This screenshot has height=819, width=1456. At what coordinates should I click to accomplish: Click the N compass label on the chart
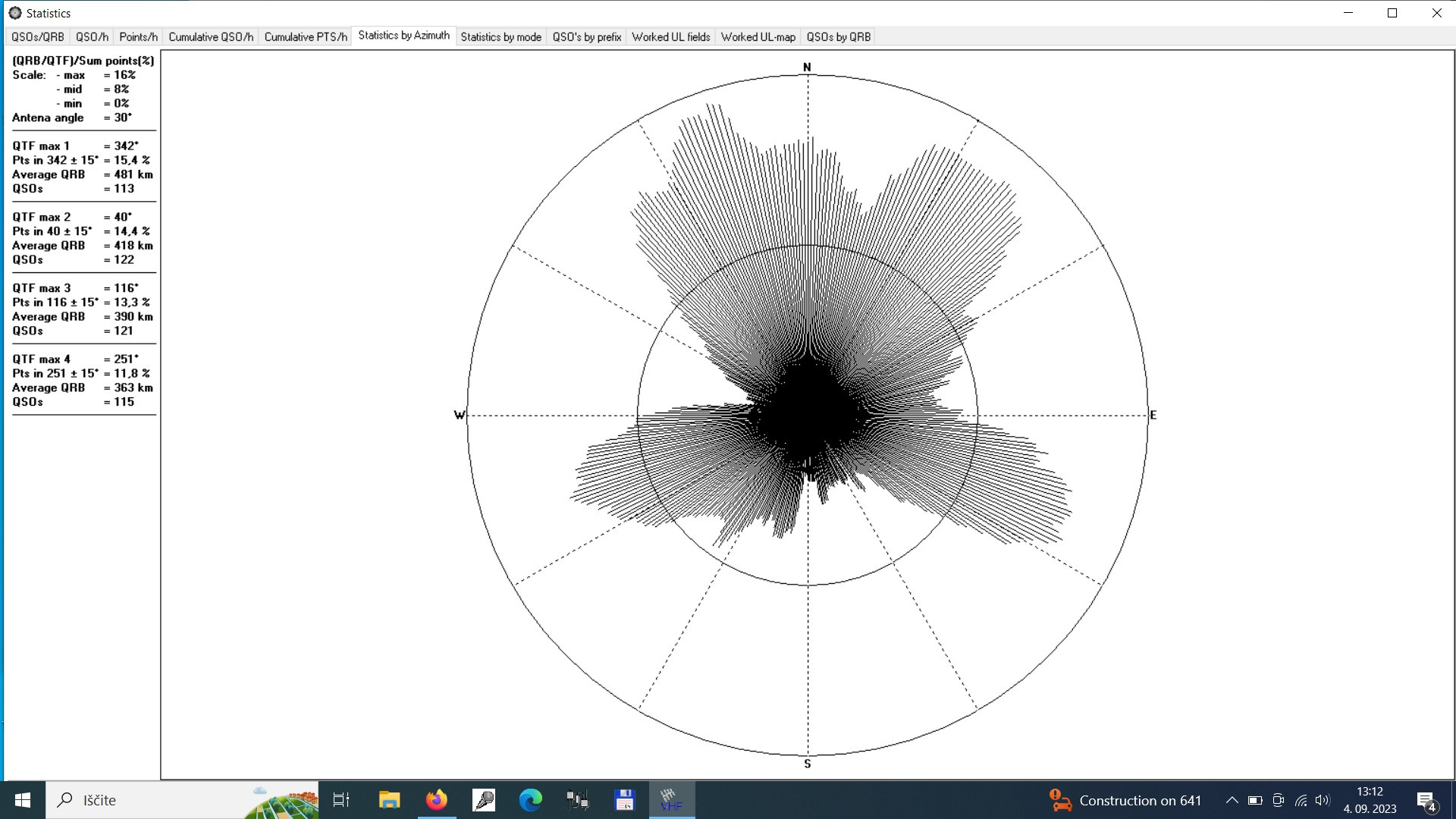tap(807, 67)
